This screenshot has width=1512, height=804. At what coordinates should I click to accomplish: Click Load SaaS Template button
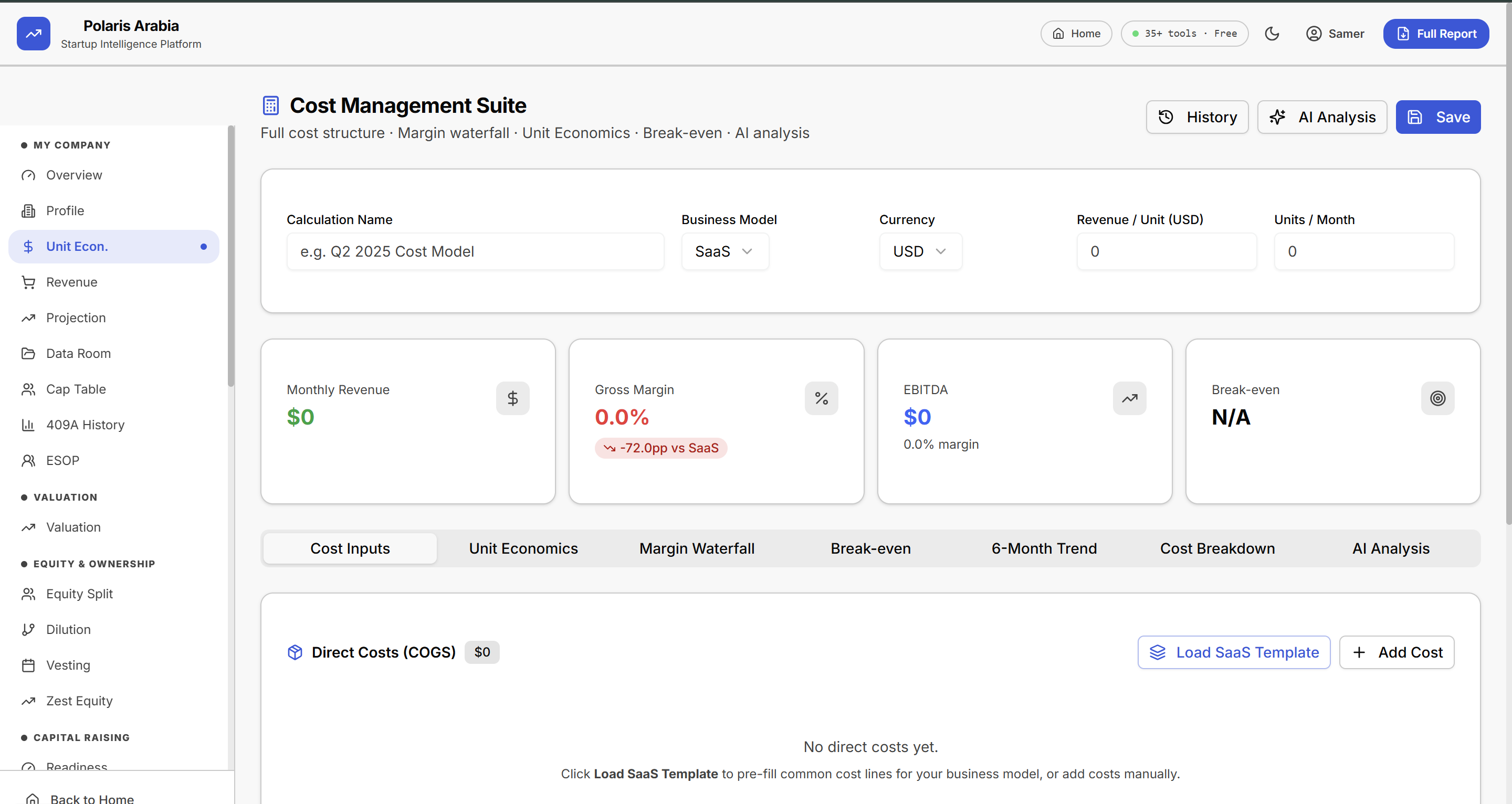[x=1233, y=652]
